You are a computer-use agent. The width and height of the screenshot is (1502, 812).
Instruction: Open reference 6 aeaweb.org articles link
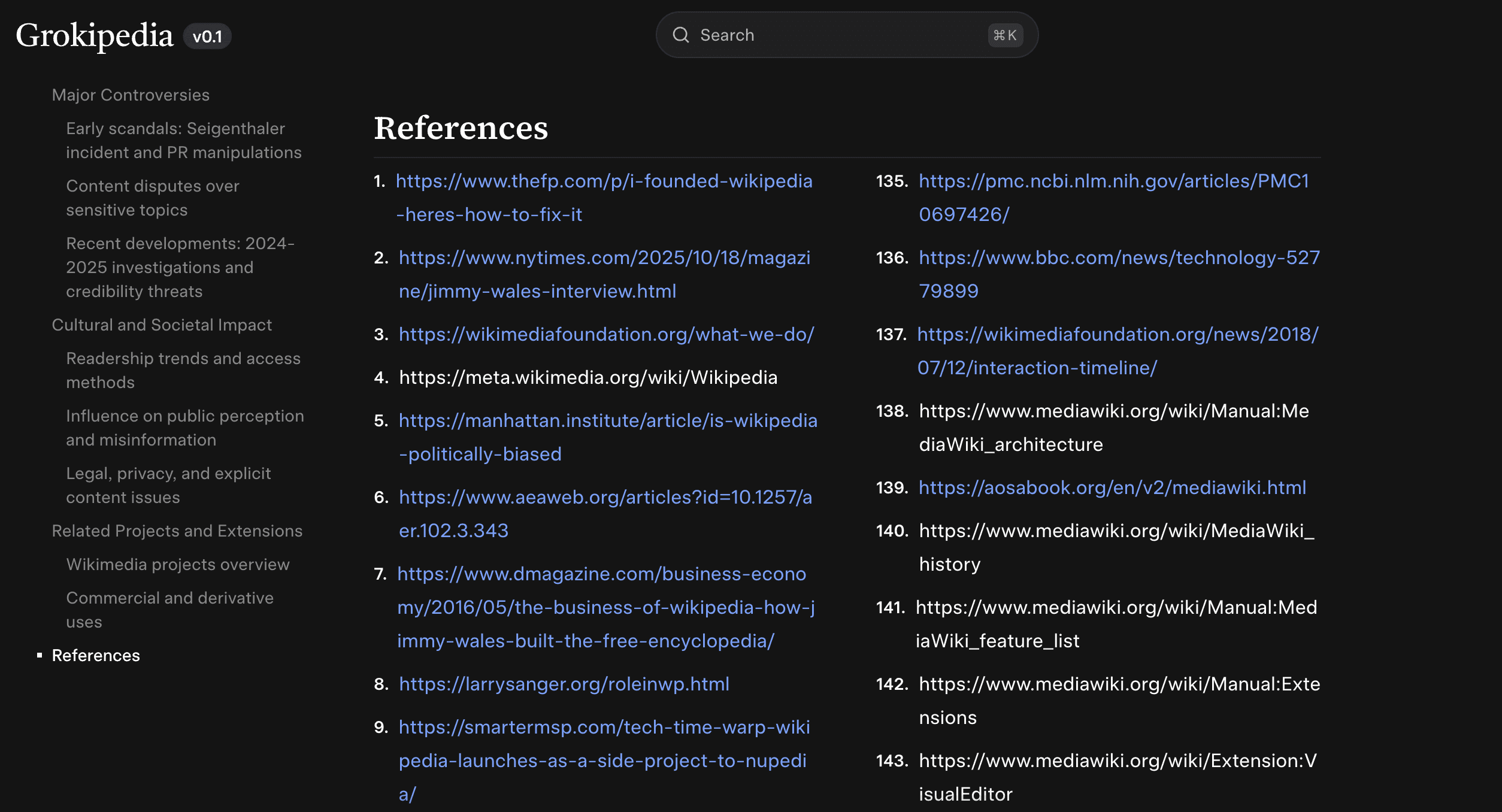point(605,514)
